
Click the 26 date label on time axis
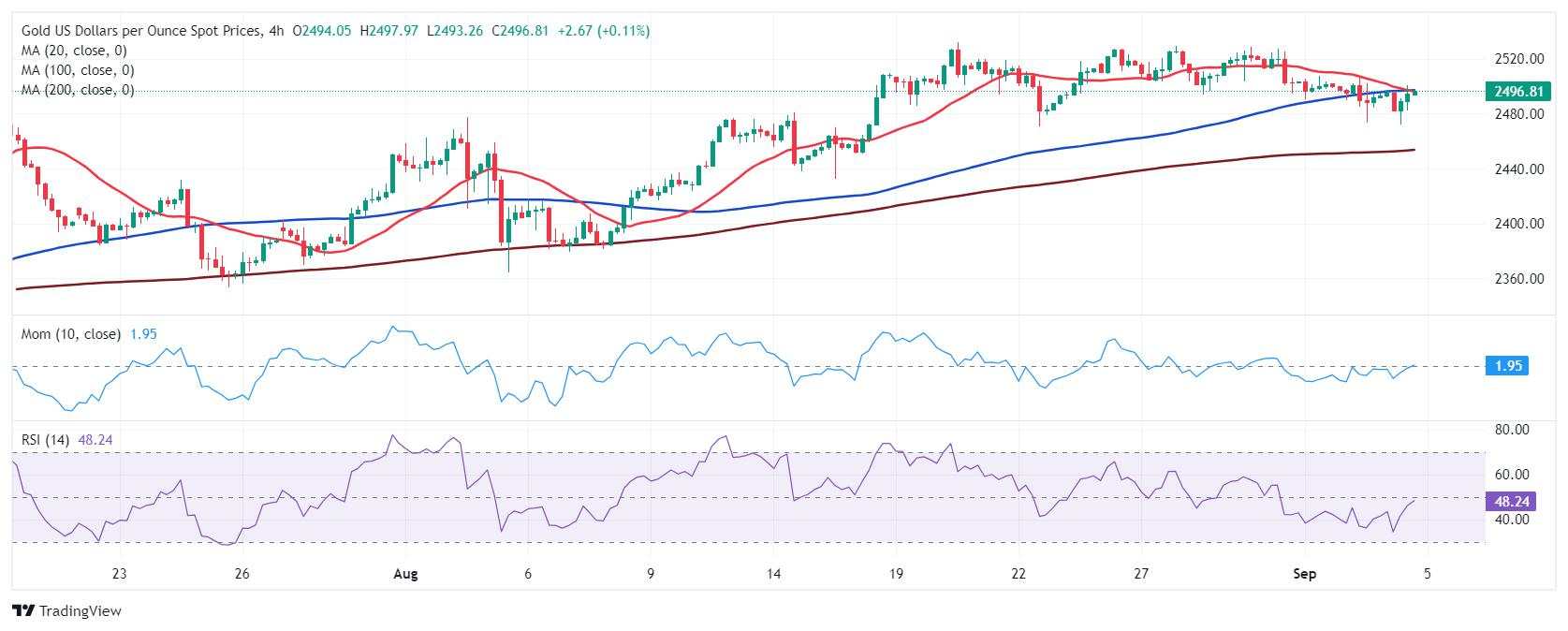click(x=242, y=574)
